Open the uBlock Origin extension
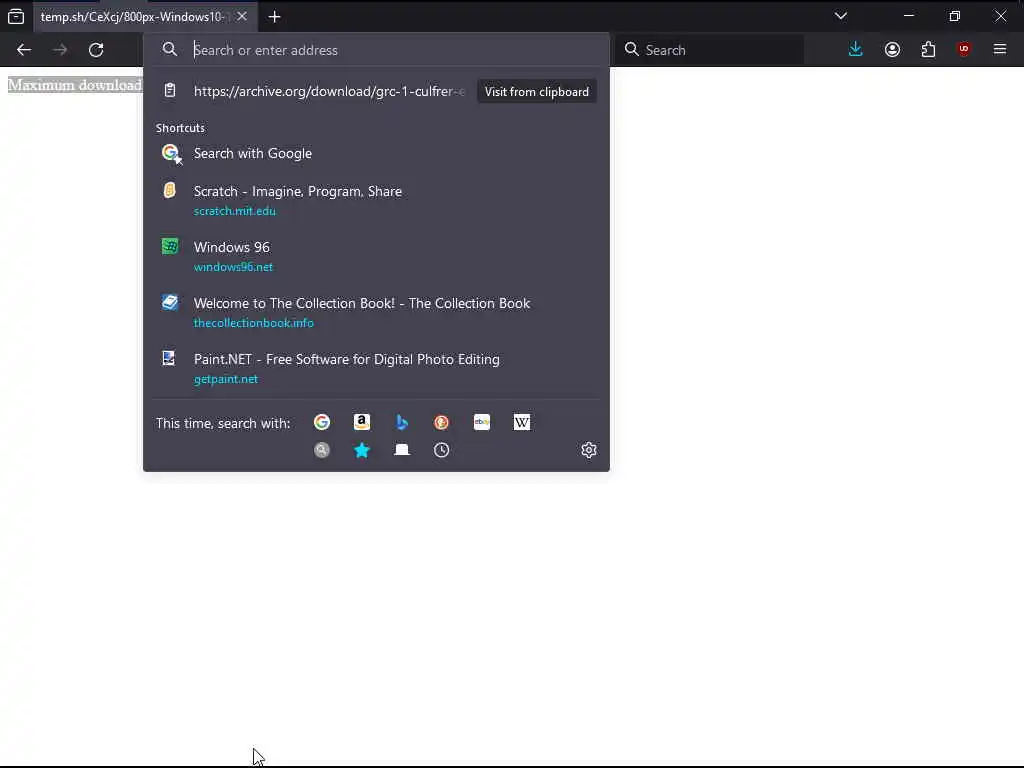The image size is (1024, 768). pos(964,50)
